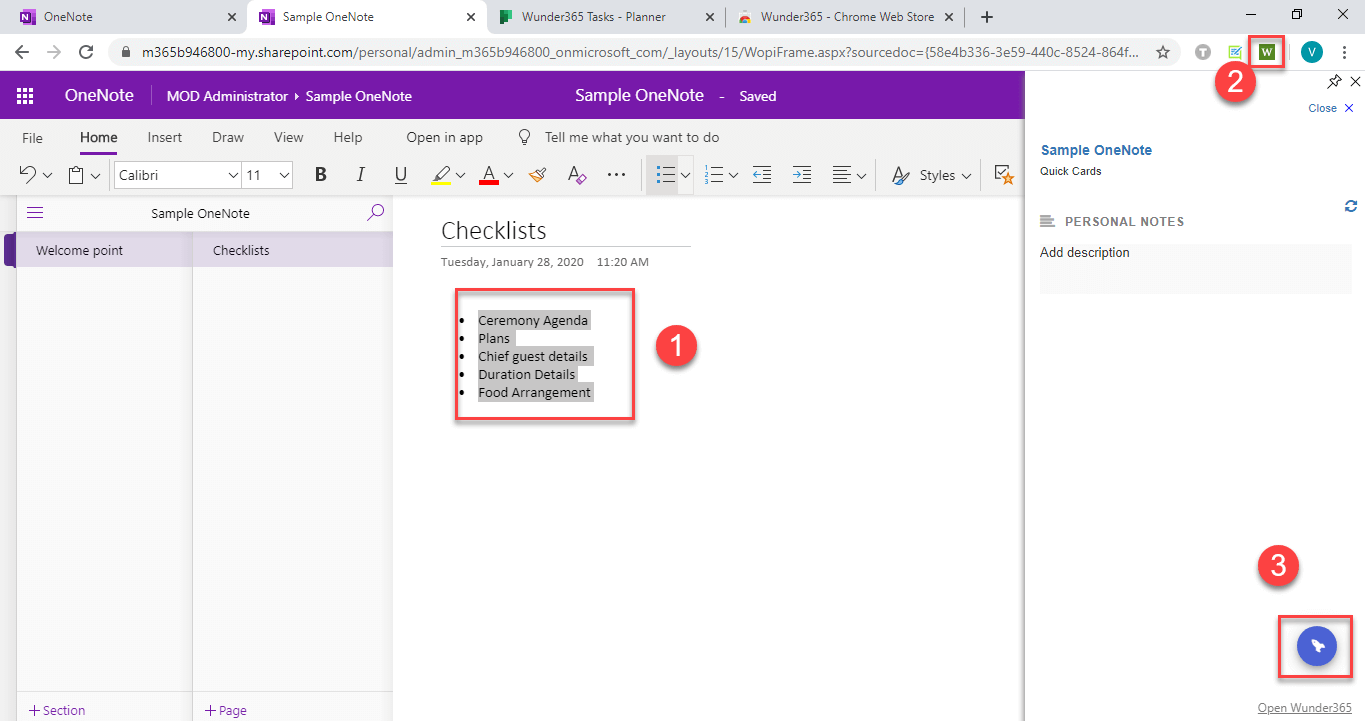Expand the Paste options dropdown
The image size is (1365, 721).
pos(95,176)
